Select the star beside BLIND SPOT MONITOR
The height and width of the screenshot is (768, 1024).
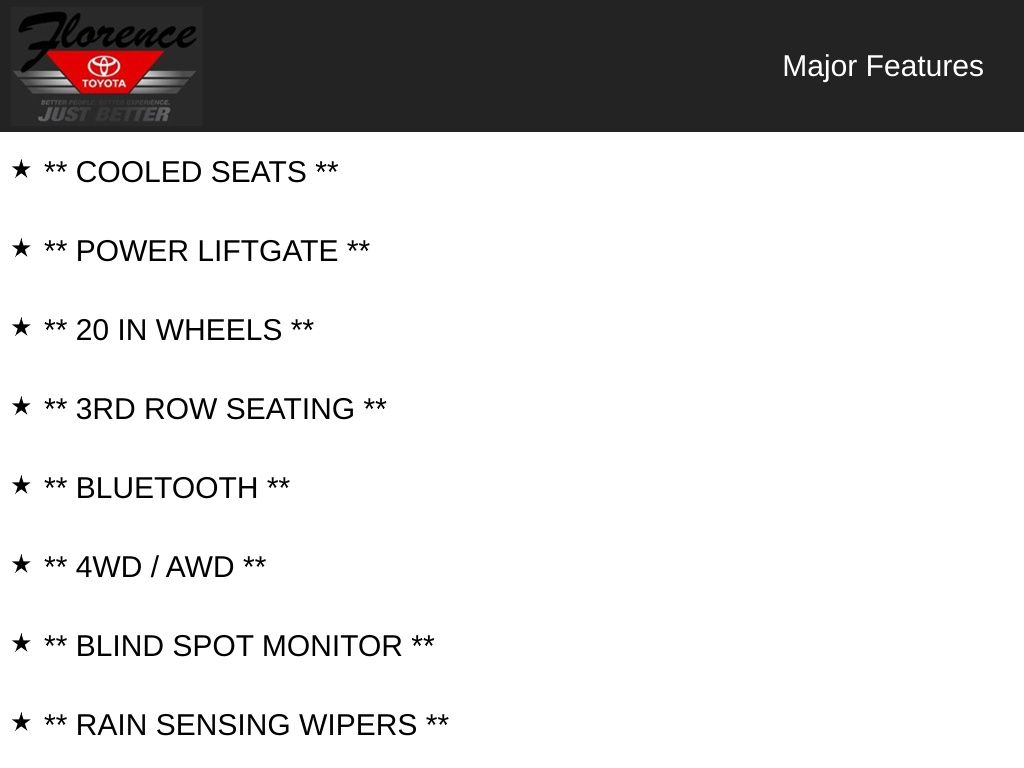pyautogui.click(x=21, y=643)
